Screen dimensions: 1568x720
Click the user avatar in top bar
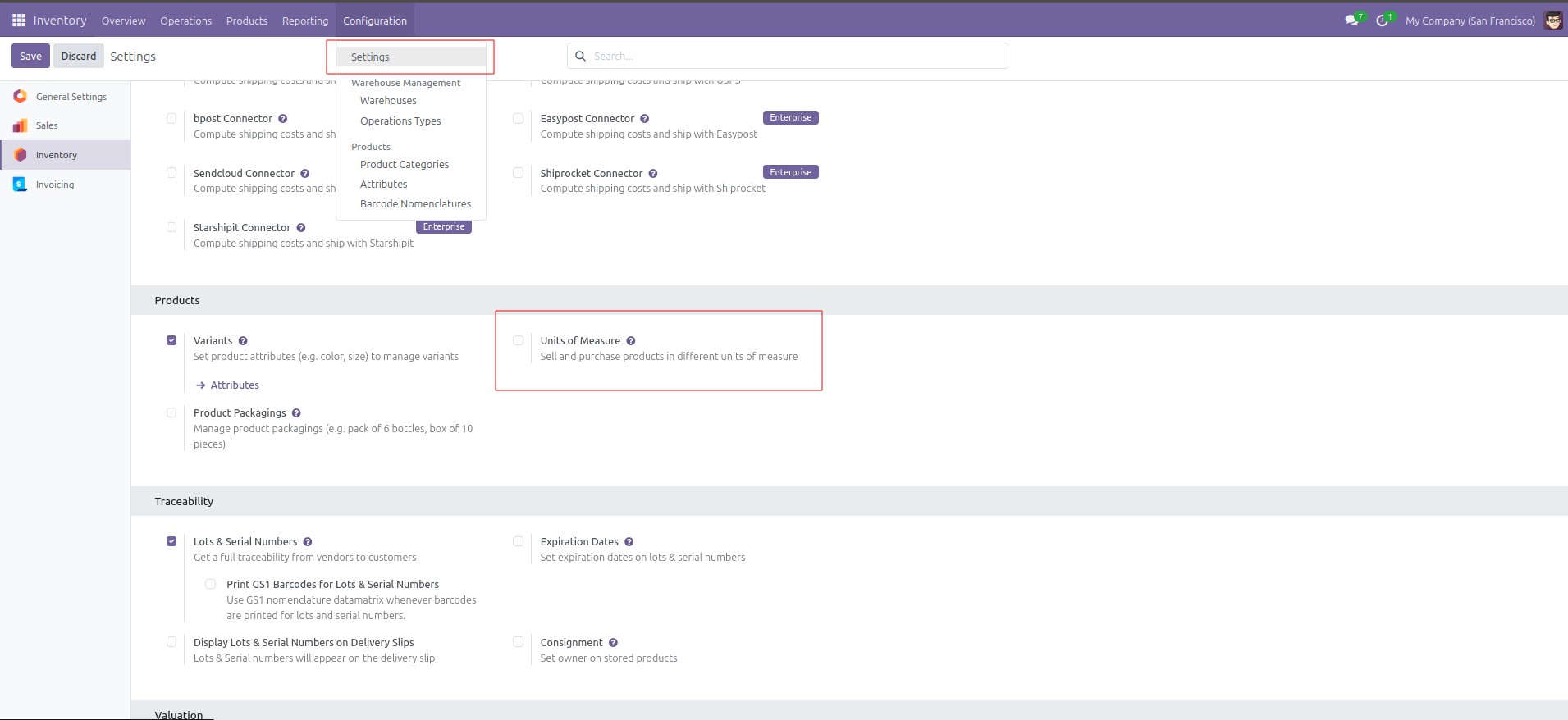1552,21
